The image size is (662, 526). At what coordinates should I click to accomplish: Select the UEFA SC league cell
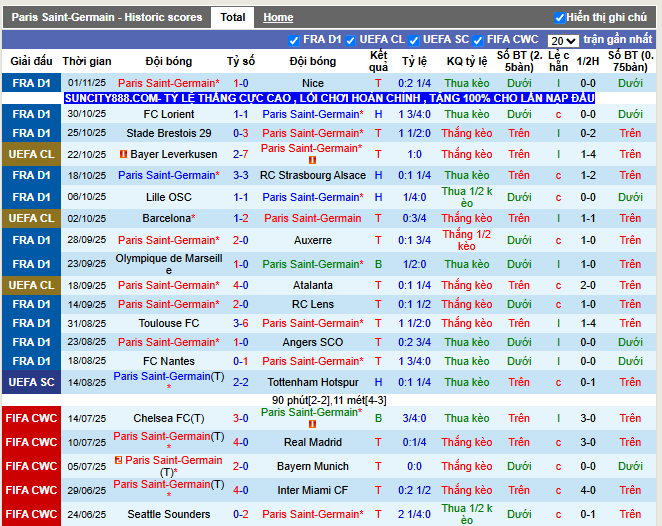pos(32,382)
